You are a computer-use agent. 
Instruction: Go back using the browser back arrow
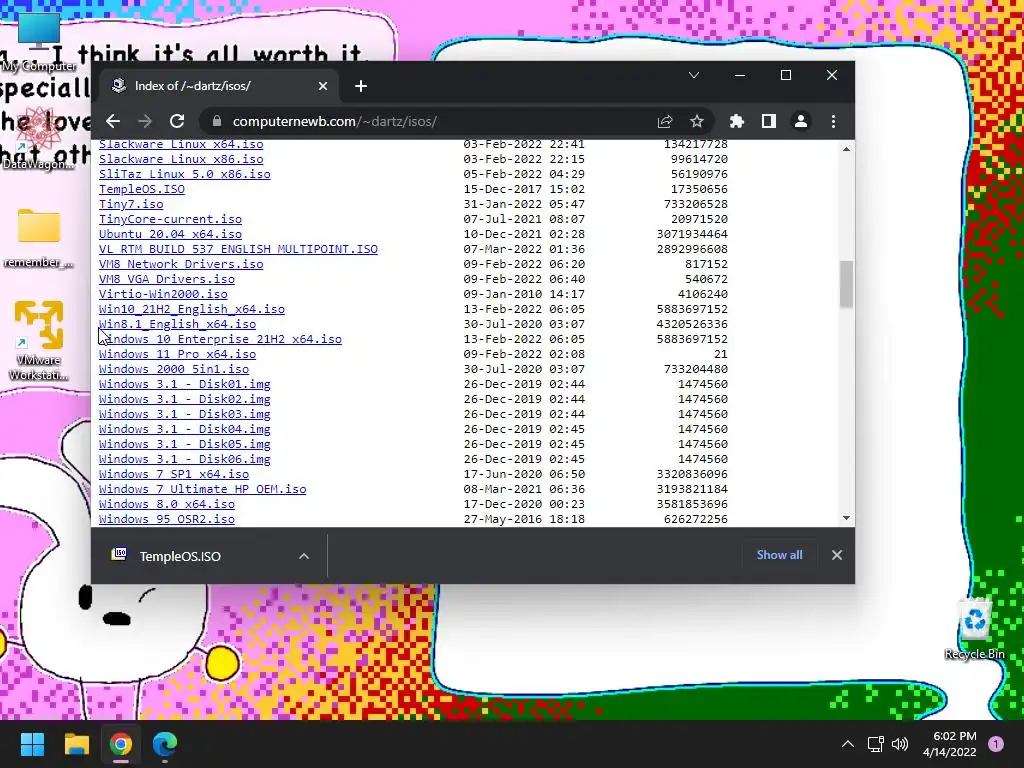tap(113, 121)
